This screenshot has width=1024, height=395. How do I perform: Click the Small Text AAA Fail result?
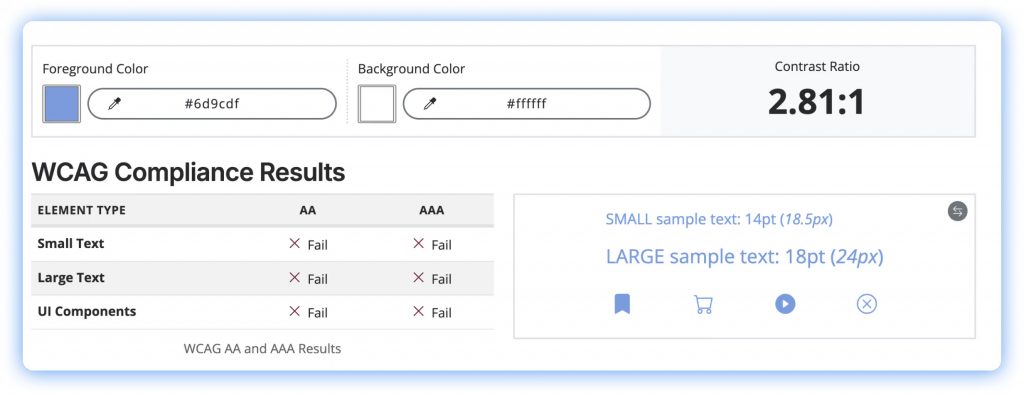(x=432, y=245)
